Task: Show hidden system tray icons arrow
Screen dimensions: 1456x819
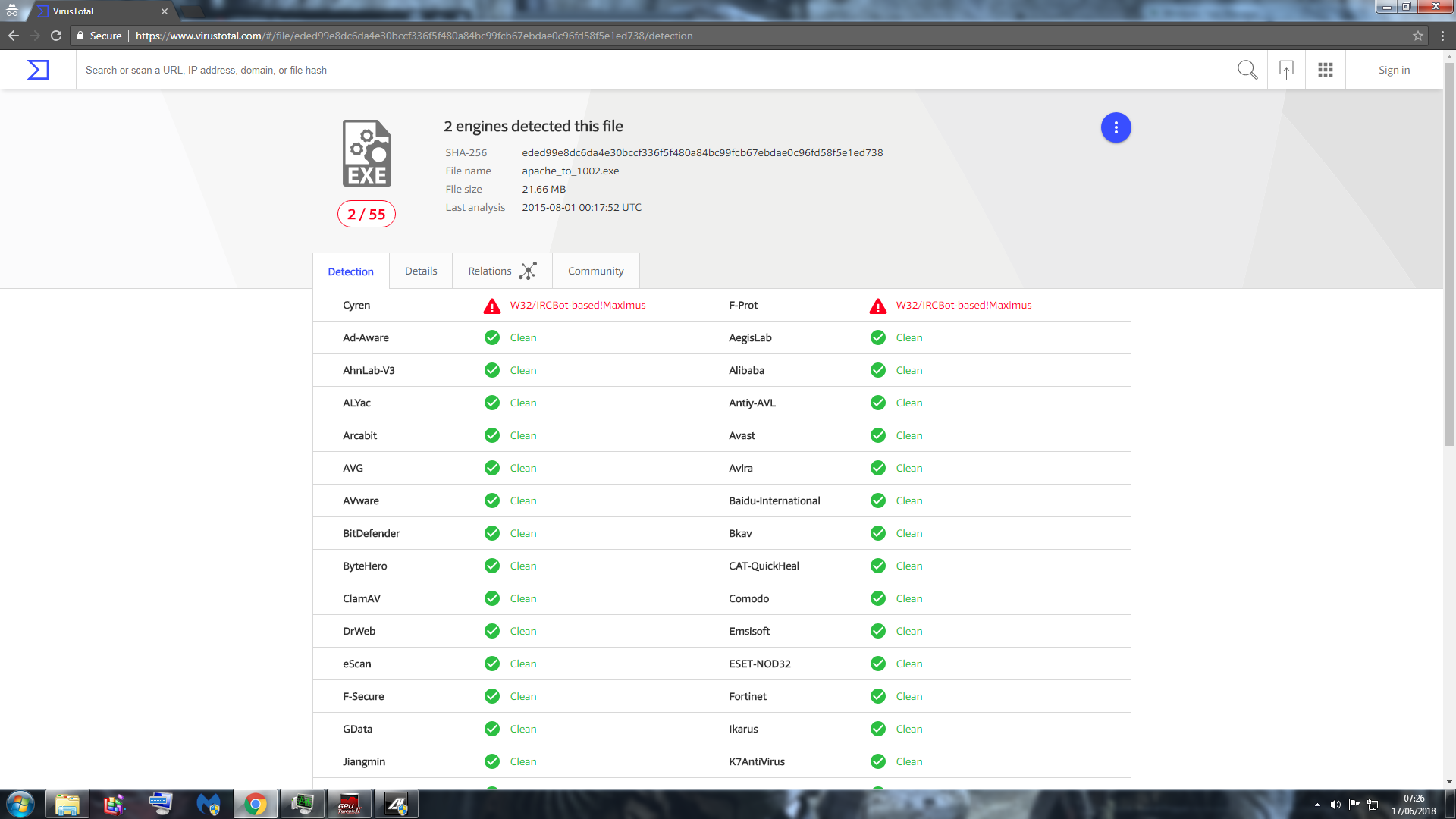Action: coord(1317,805)
